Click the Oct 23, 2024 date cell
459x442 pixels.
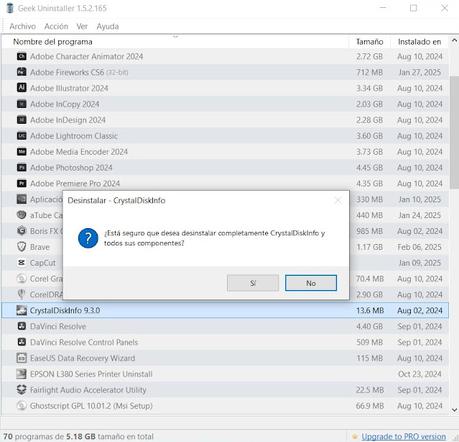(x=419, y=374)
